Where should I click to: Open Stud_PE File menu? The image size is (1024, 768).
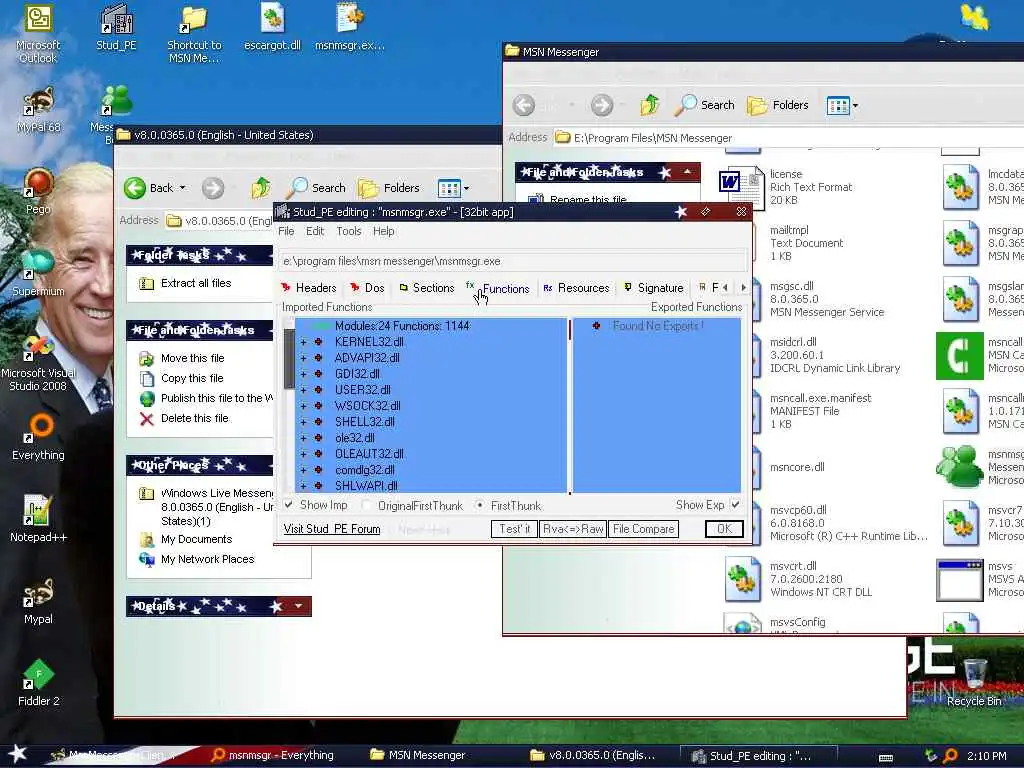[286, 231]
